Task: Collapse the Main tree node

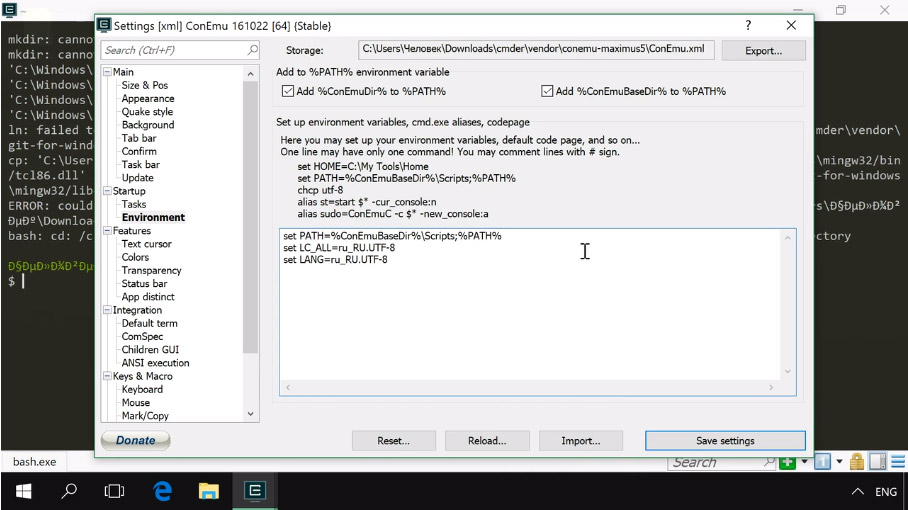Action: point(107,72)
